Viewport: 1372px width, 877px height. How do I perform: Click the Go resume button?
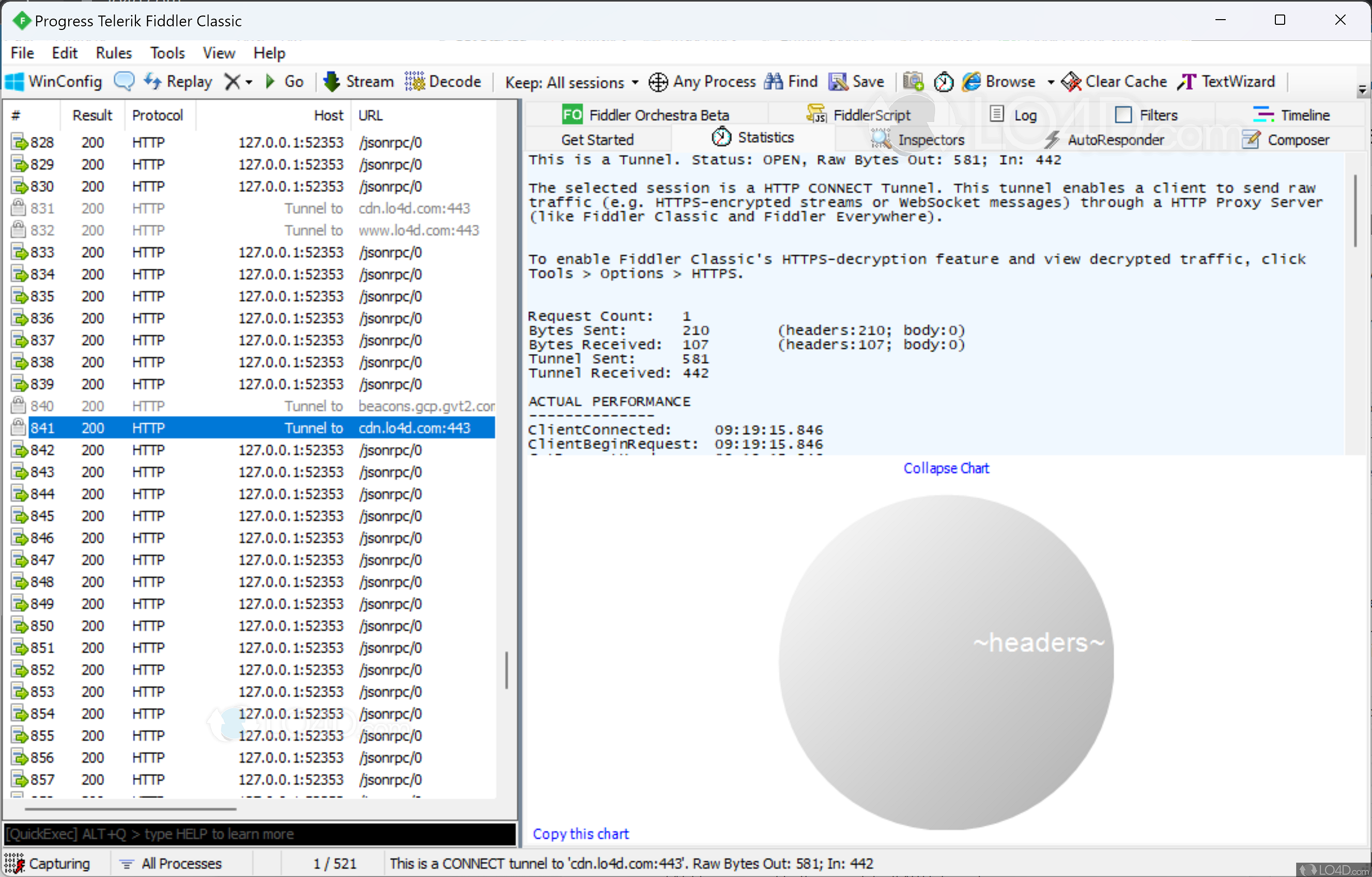click(285, 82)
